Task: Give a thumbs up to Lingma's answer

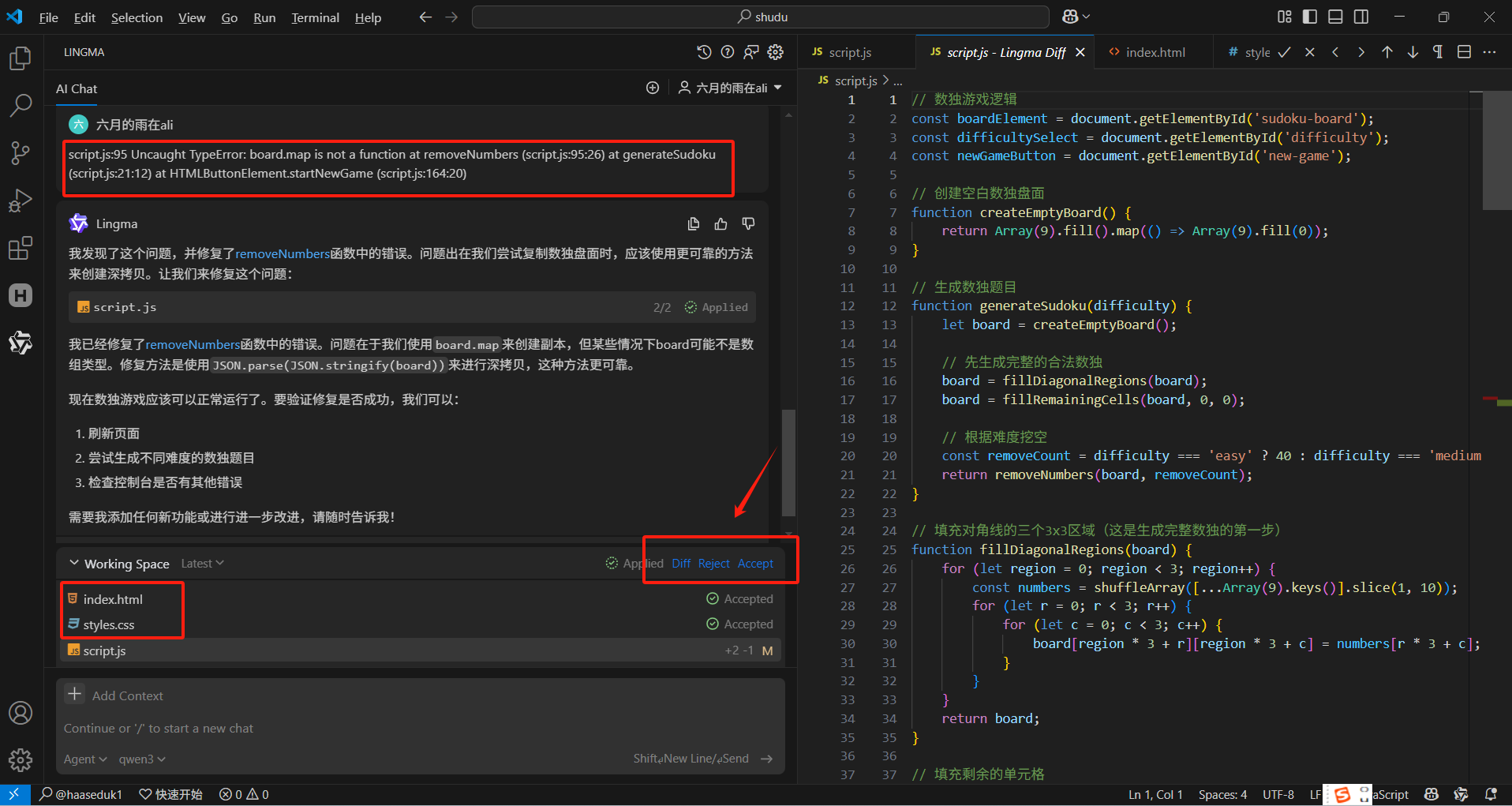Action: pyautogui.click(x=720, y=223)
